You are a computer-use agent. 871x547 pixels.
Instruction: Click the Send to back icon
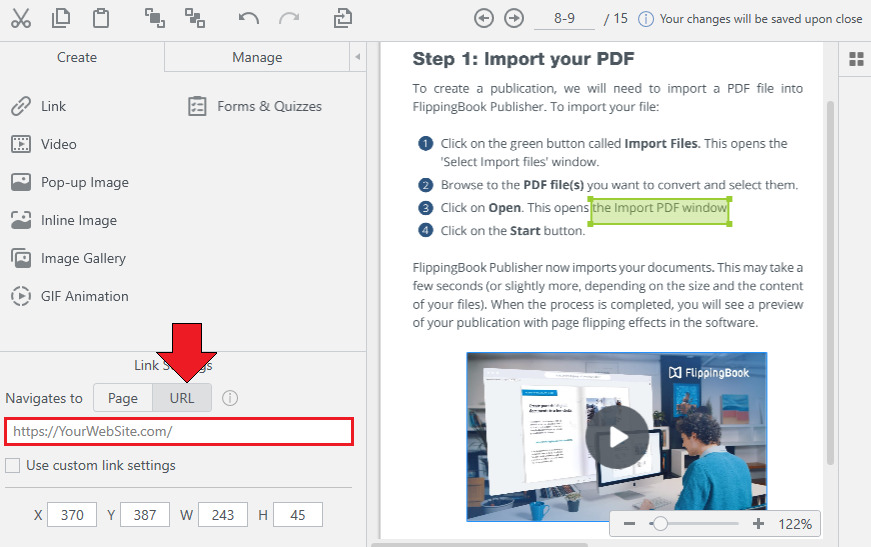(195, 18)
